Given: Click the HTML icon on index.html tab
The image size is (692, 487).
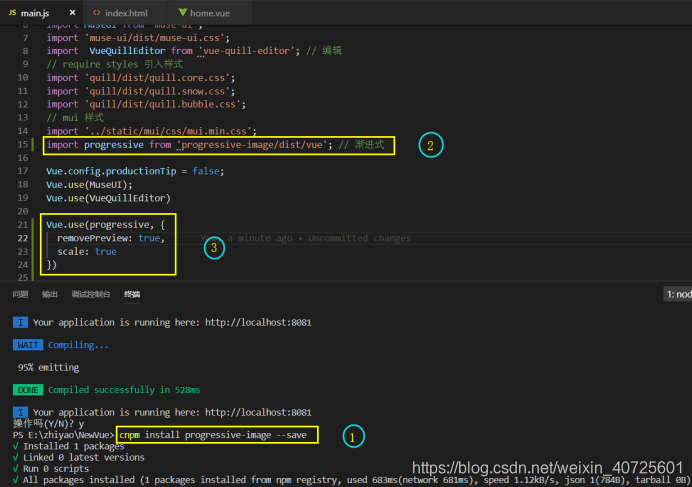Looking at the screenshot, I should click(x=96, y=13).
